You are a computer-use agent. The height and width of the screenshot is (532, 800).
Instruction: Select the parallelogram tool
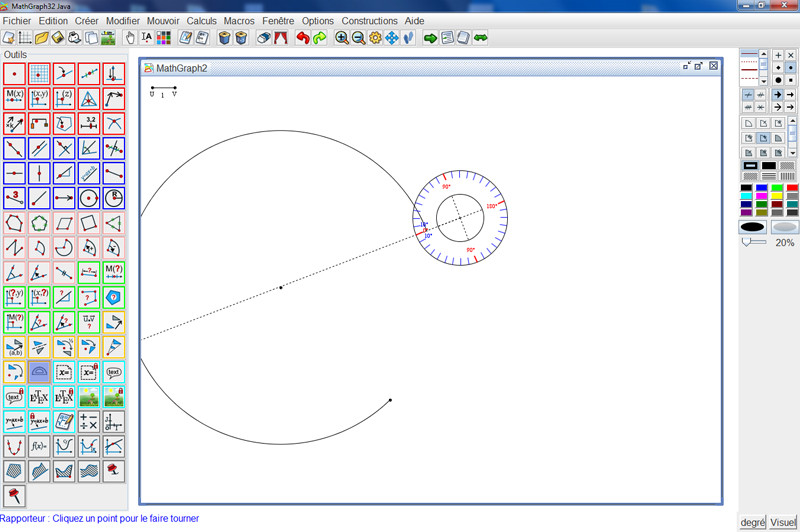point(64,223)
